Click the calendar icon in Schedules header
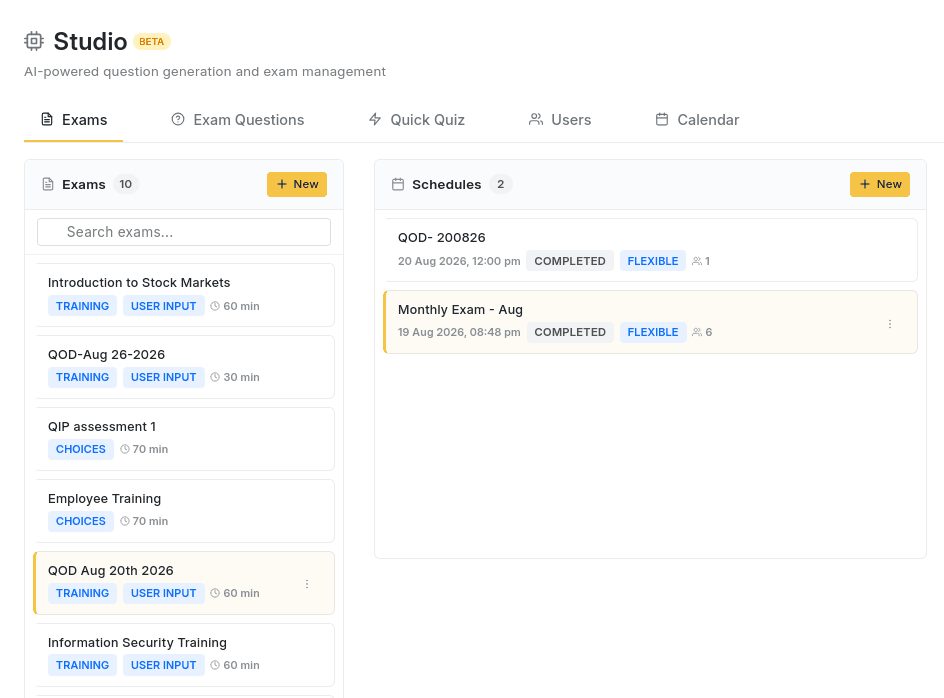 tap(398, 184)
